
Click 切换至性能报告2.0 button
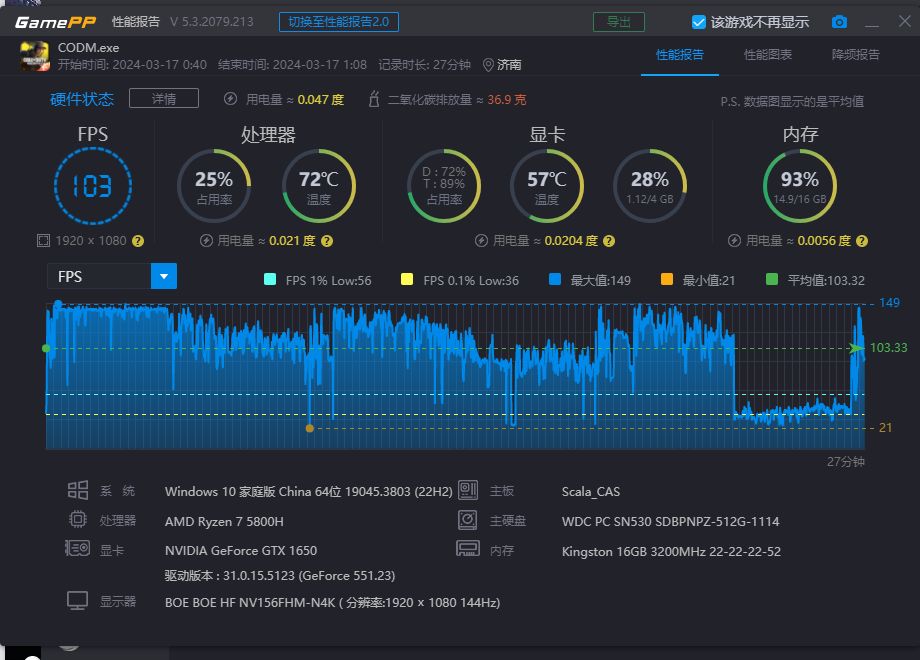[x=339, y=22]
